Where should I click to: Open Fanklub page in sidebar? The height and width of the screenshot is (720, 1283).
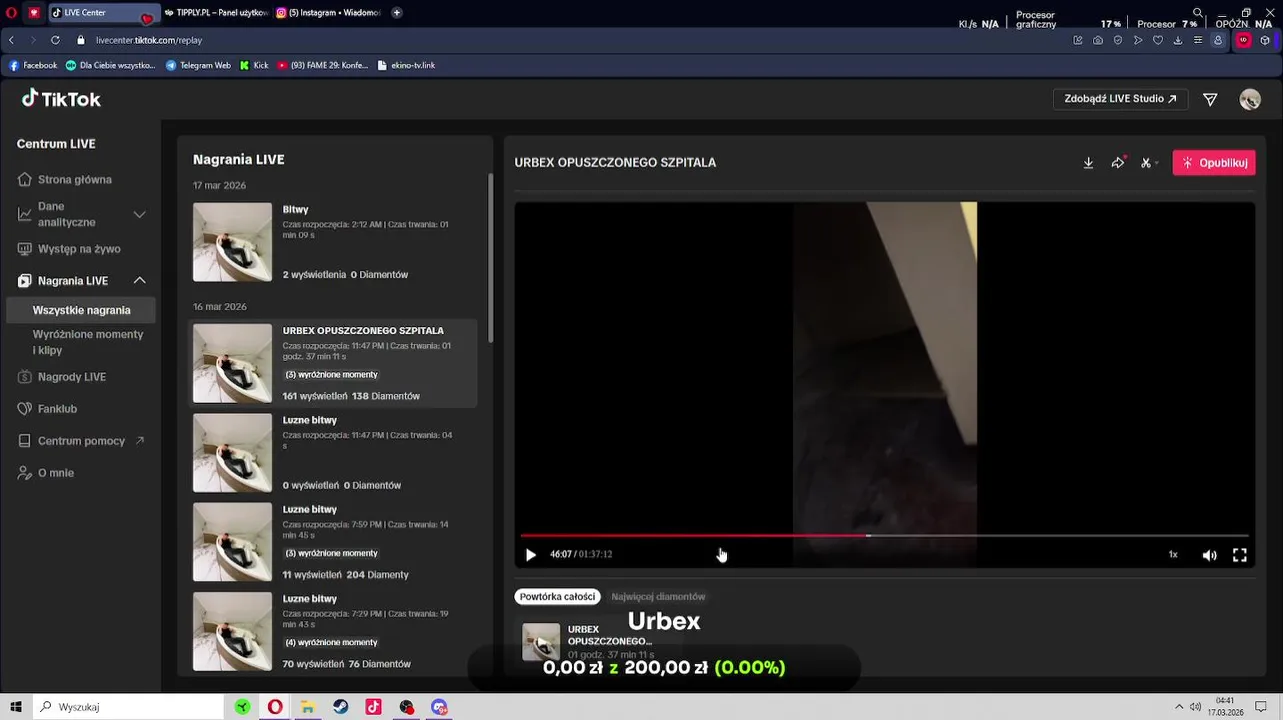pos(47,409)
